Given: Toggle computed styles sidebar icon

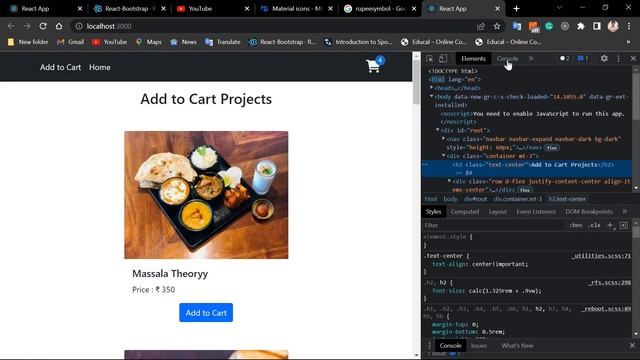Looking at the screenshot, I should point(624,225).
